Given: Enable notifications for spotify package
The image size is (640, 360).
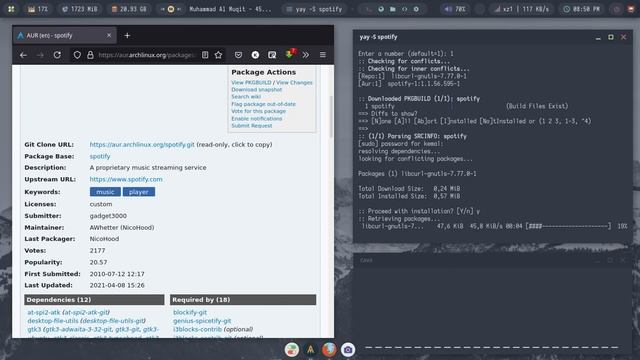Looking at the screenshot, I should pyautogui.click(x=256, y=118).
